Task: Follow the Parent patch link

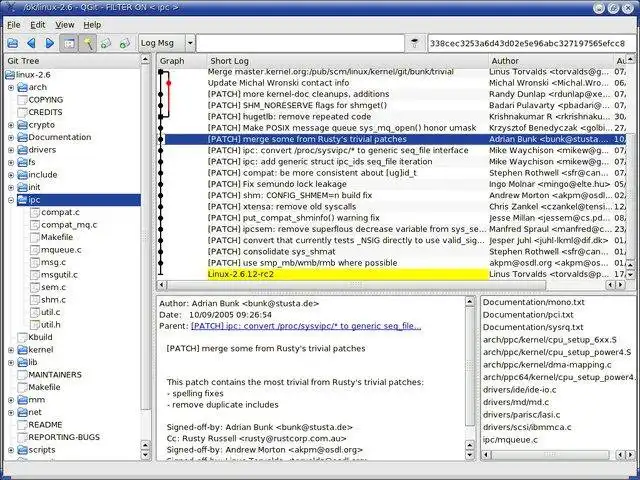Action: 306,326
